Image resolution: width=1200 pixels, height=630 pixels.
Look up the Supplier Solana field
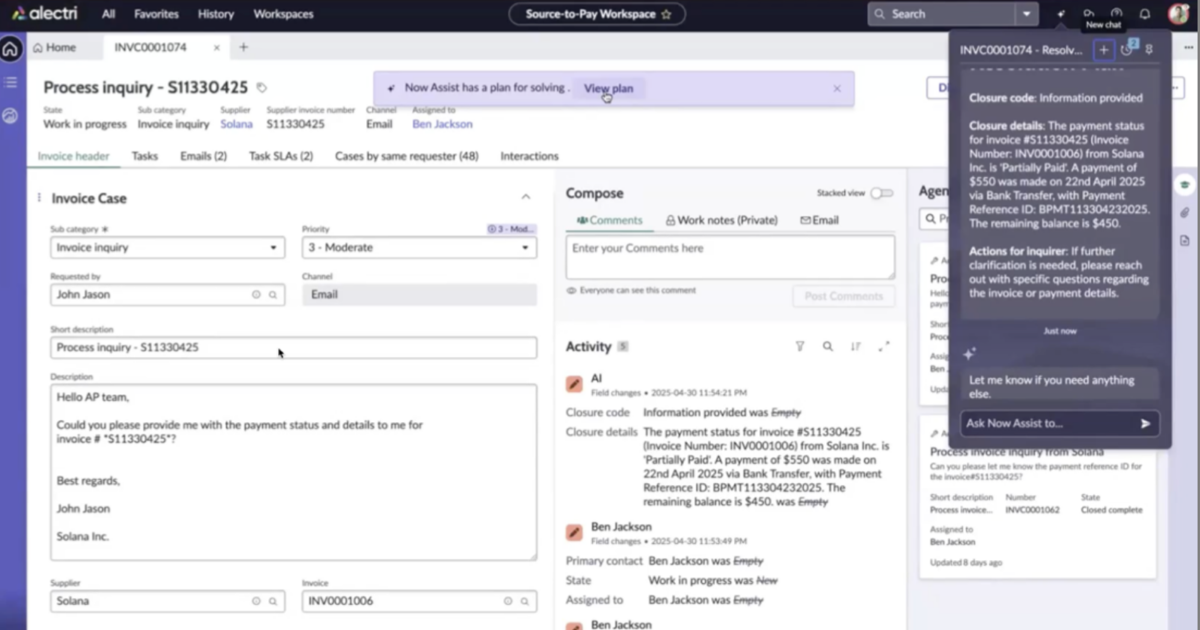coord(273,601)
